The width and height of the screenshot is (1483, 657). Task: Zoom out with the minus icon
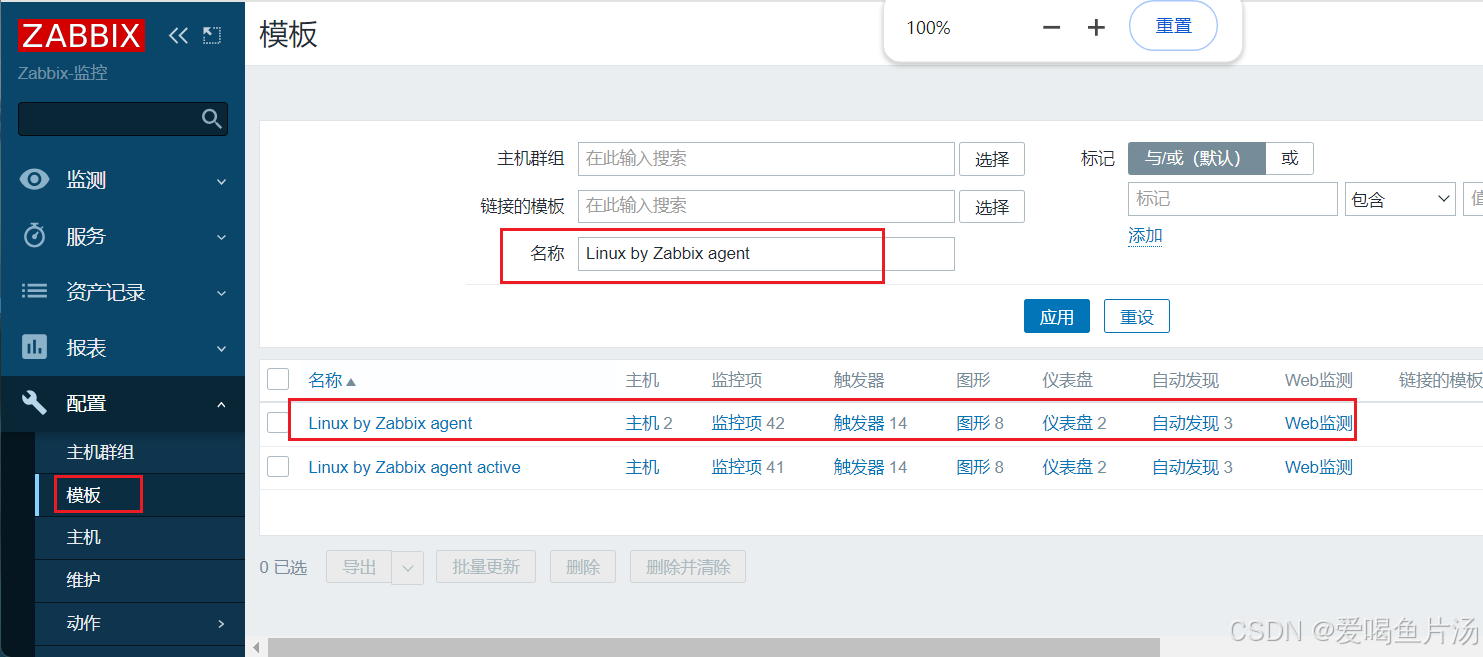click(1051, 28)
